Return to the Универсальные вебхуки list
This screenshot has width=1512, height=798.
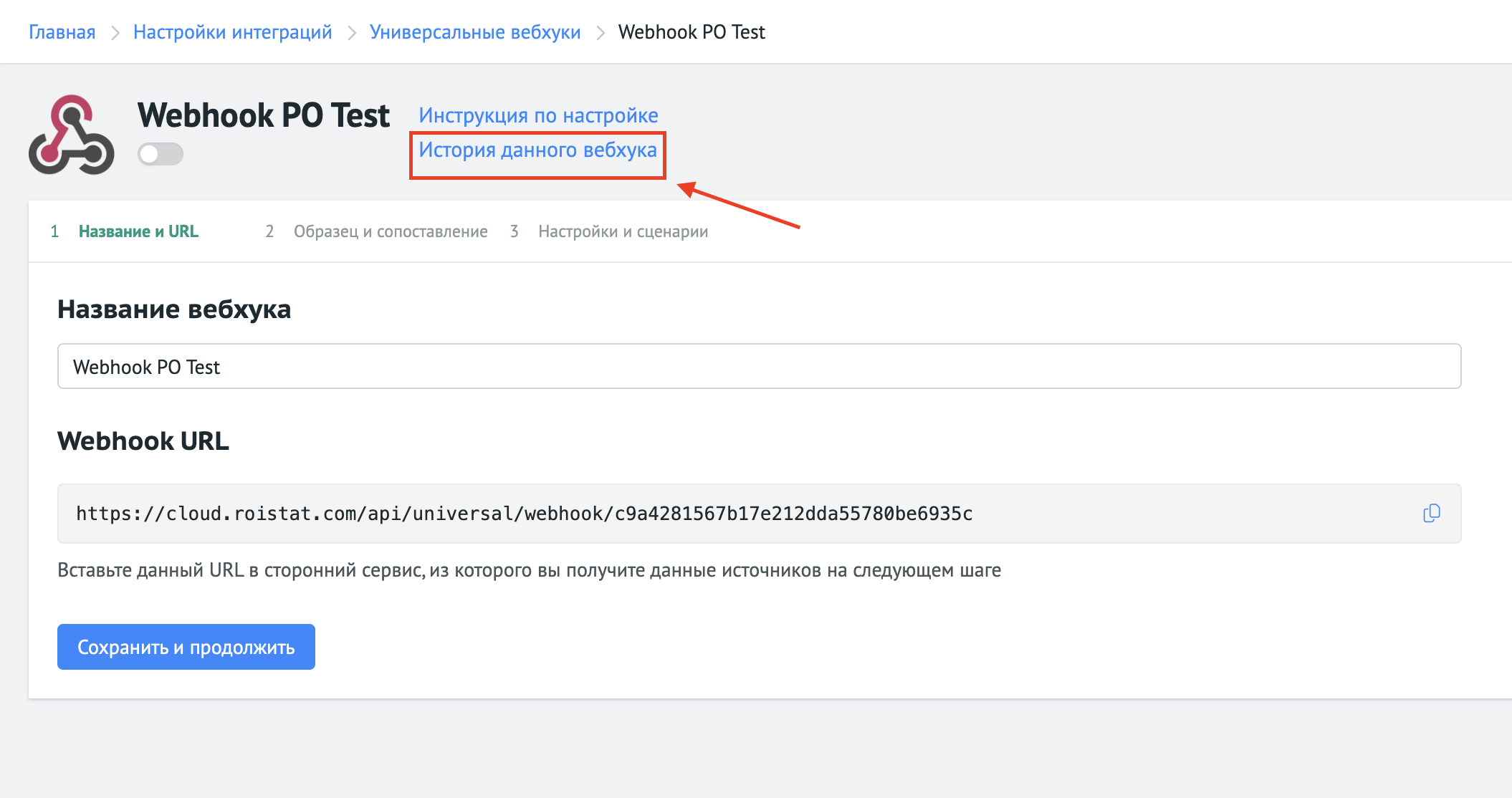(475, 32)
